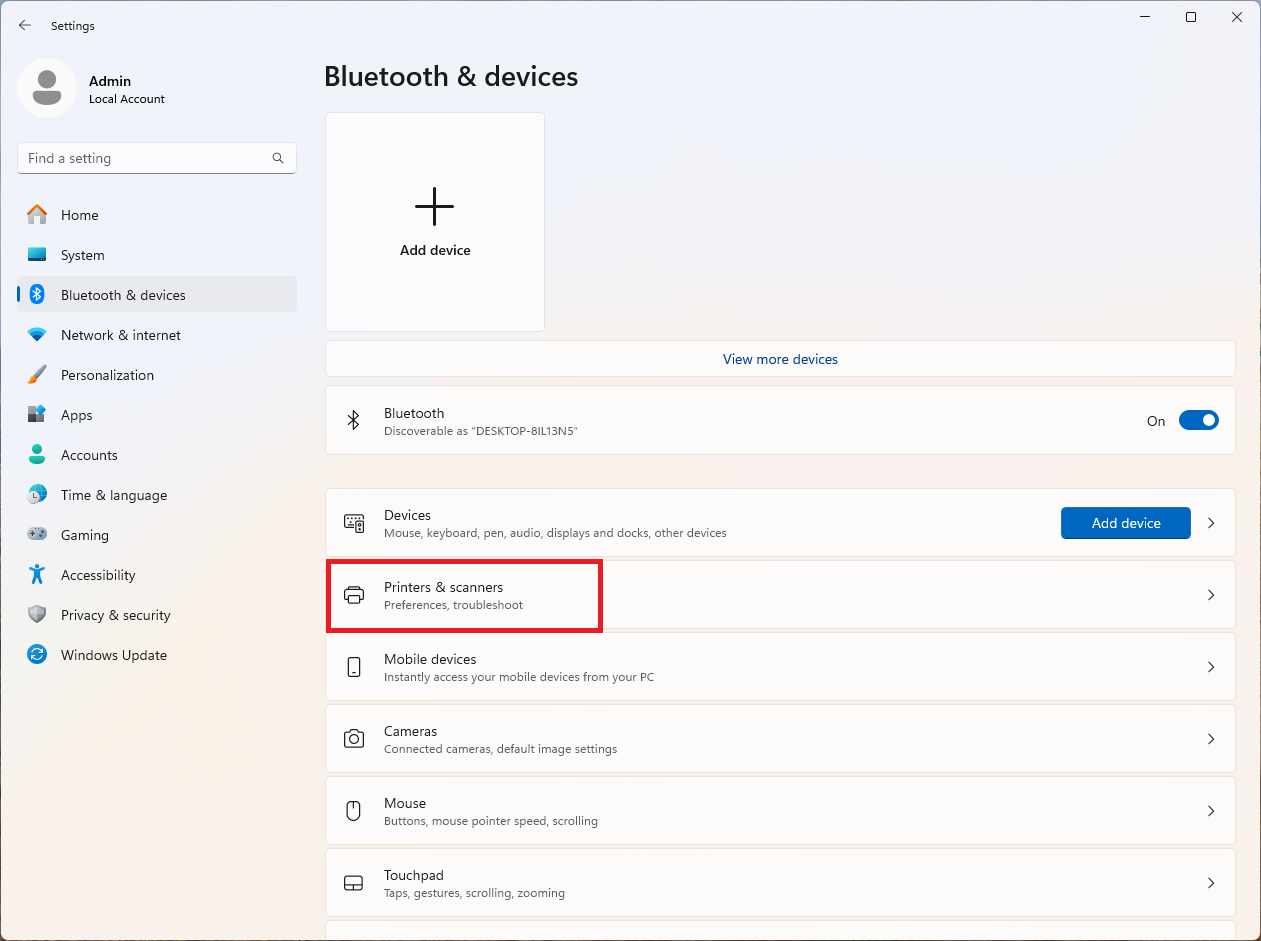Click the back arrow in title bar
1261x941 pixels.
pyautogui.click(x=25, y=26)
